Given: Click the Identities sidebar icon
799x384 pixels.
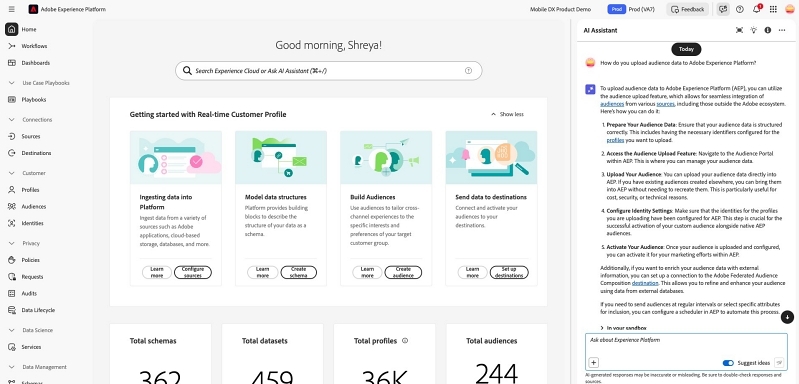Looking at the screenshot, I should pyautogui.click(x=12, y=223).
